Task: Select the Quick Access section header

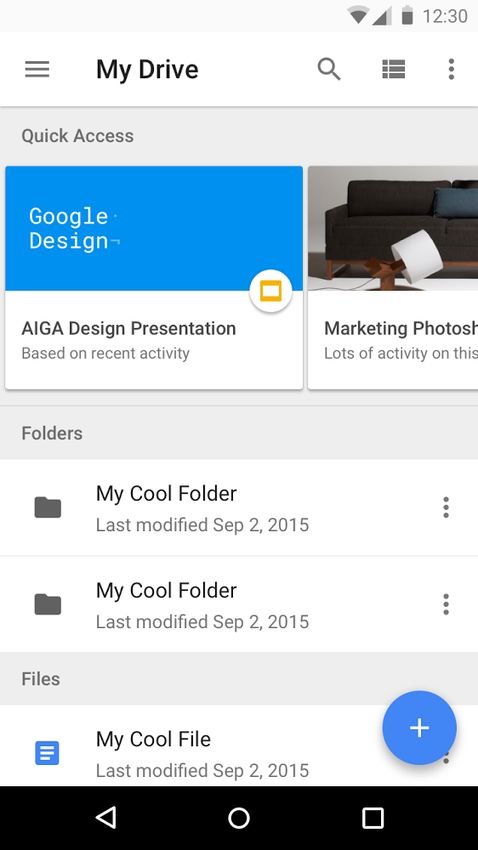Action: coord(77,136)
